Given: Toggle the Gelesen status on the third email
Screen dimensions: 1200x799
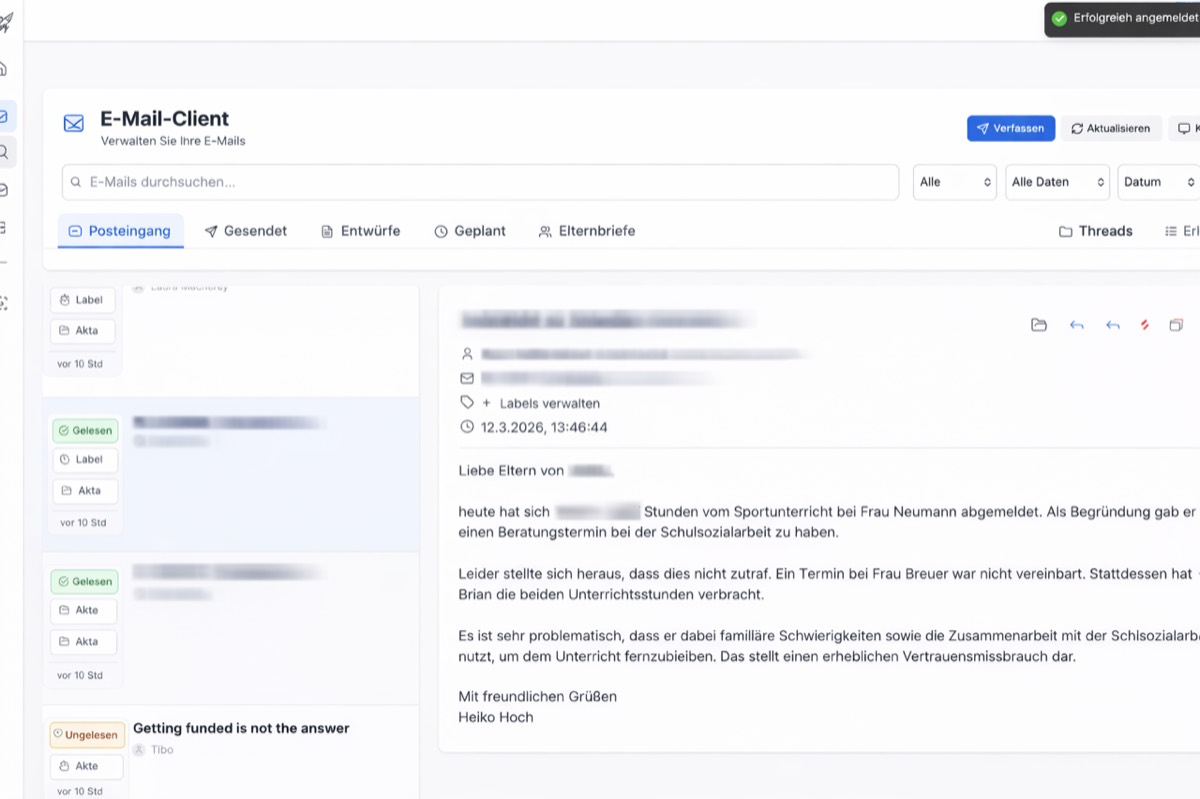Looking at the screenshot, I should tap(84, 581).
